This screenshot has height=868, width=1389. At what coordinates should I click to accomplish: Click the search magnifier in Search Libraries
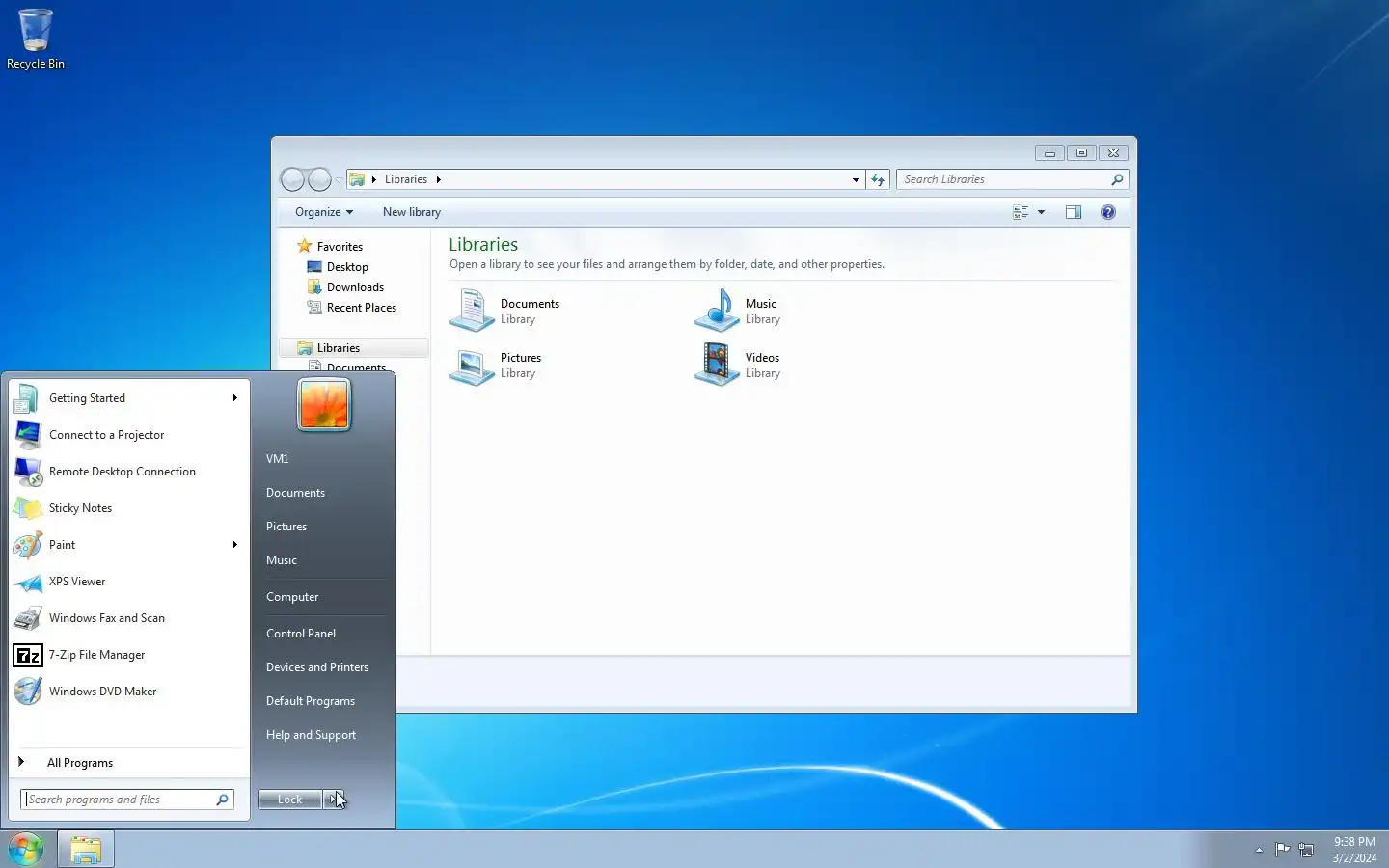coord(1117,179)
